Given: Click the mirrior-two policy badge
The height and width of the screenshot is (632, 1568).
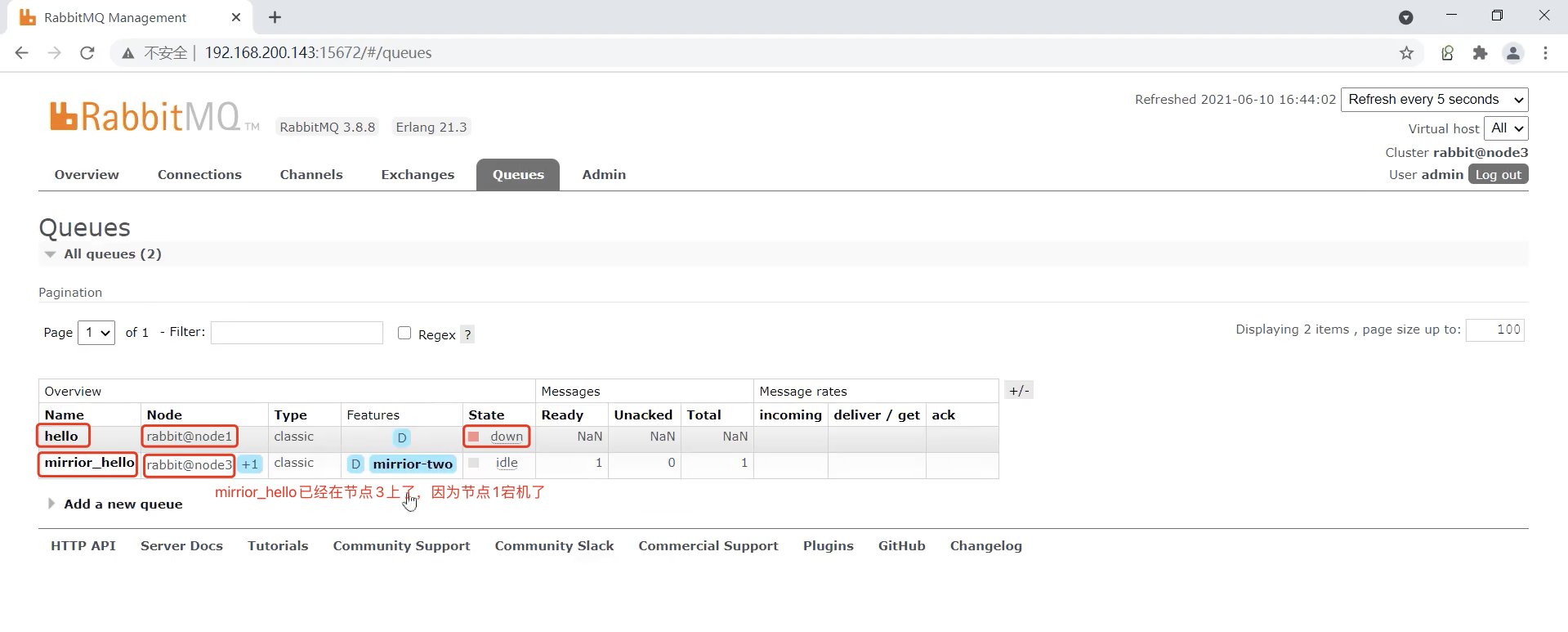Looking at the screenshot, I should 413,464.
